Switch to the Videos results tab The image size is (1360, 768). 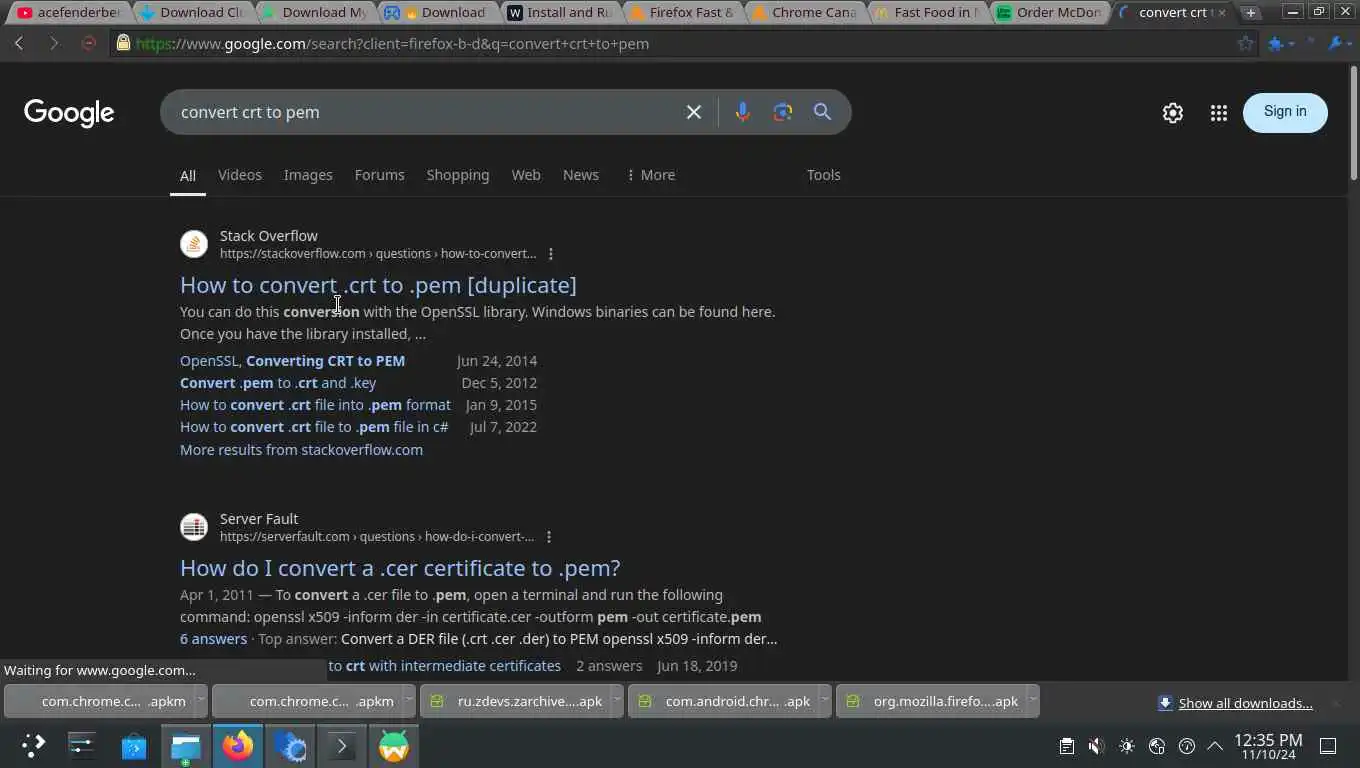tap(240, 175)
